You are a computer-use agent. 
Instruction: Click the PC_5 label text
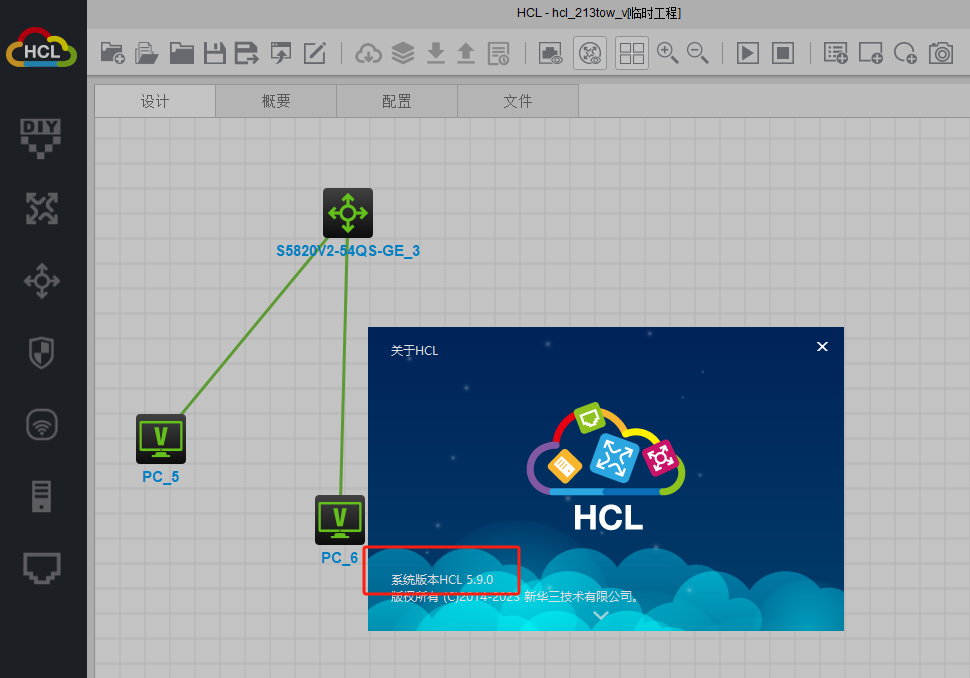click(x=161, y=477)
